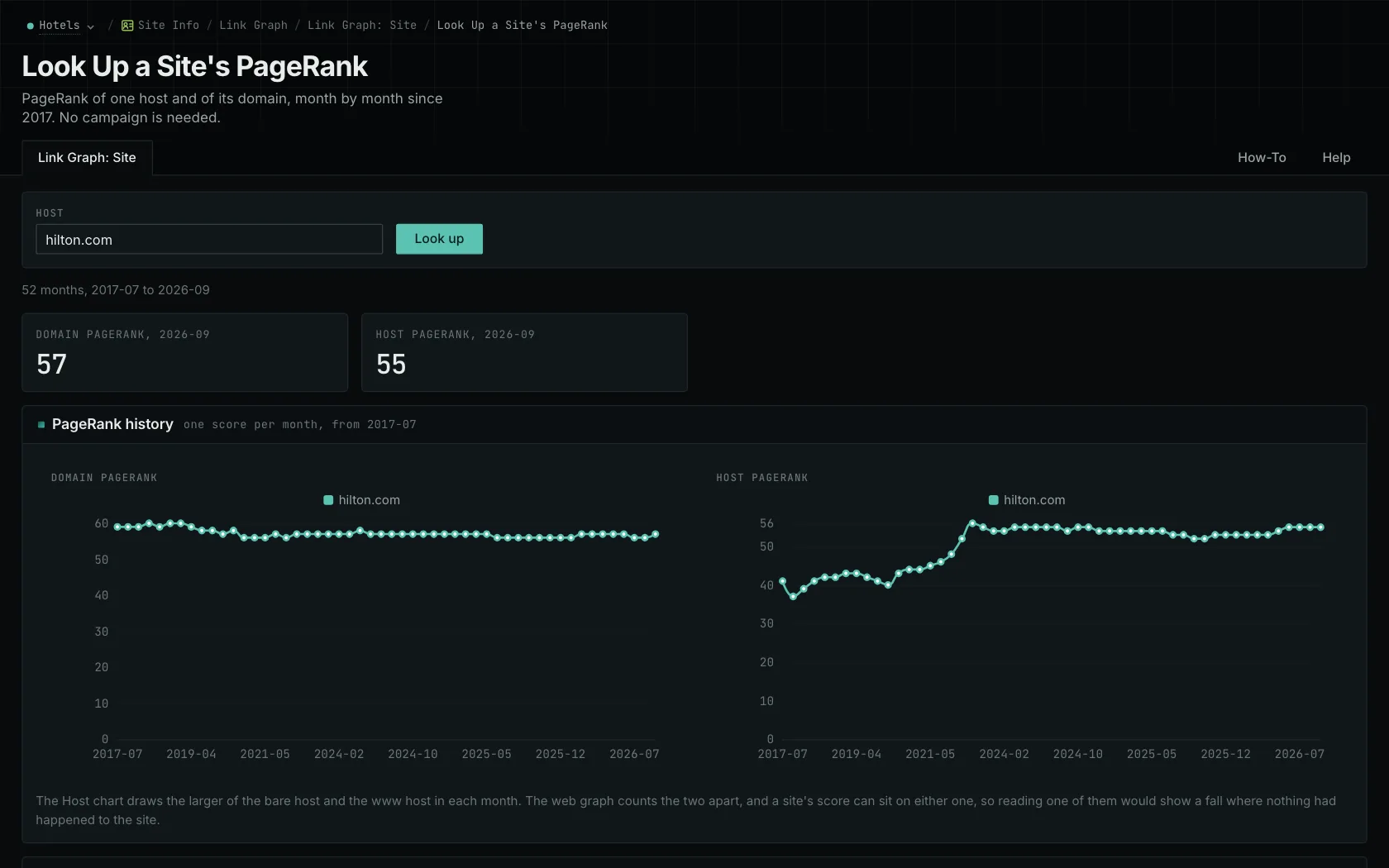This screenshot has height=868, width=1389.
Task: Click the lowest point on Host PageRank line
Action: [793, 597]
